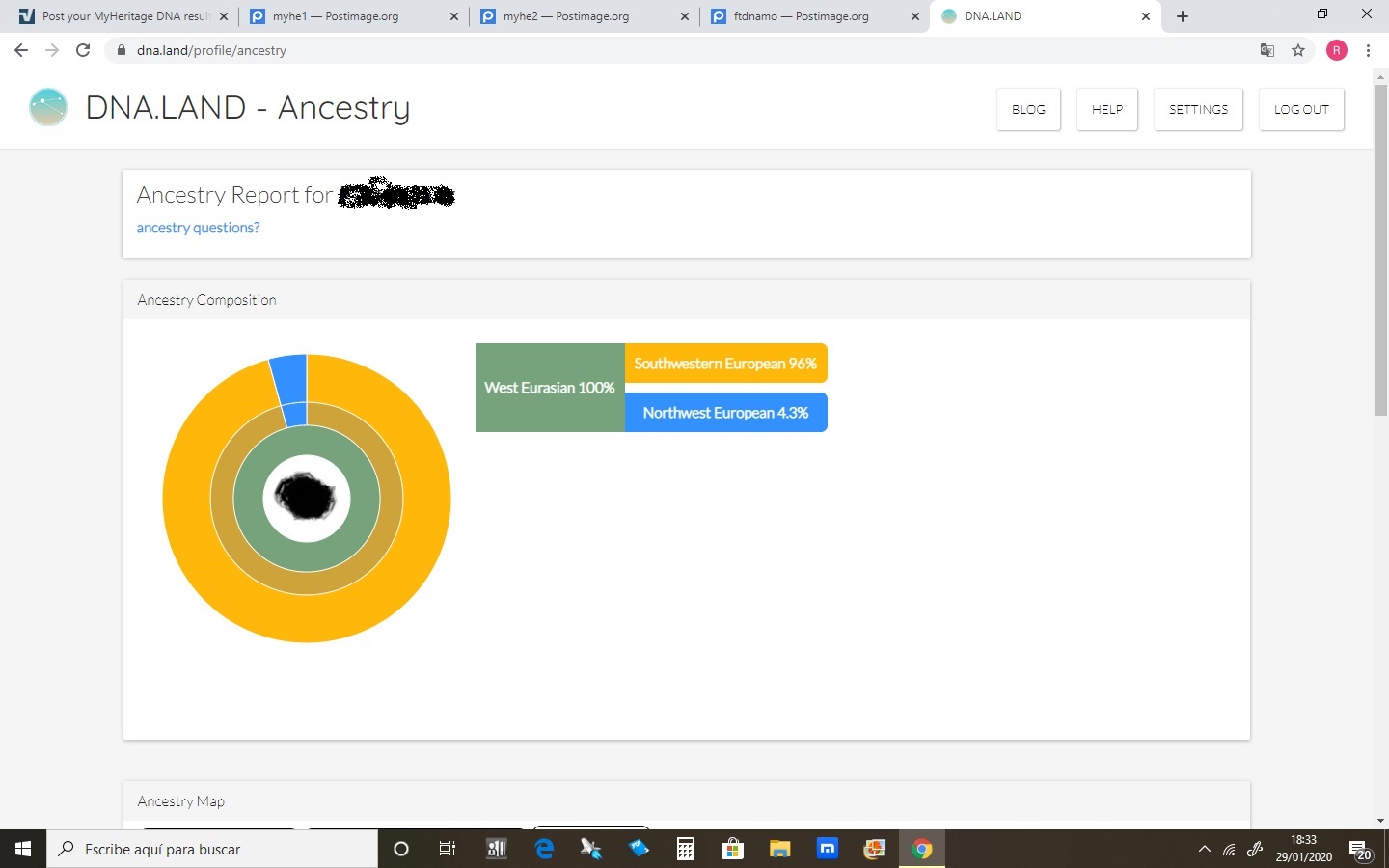The width and height of the screenshot is (1389, 868).
Task: Select the Northwest European 4.3% bar
Action: pos(725,413)
